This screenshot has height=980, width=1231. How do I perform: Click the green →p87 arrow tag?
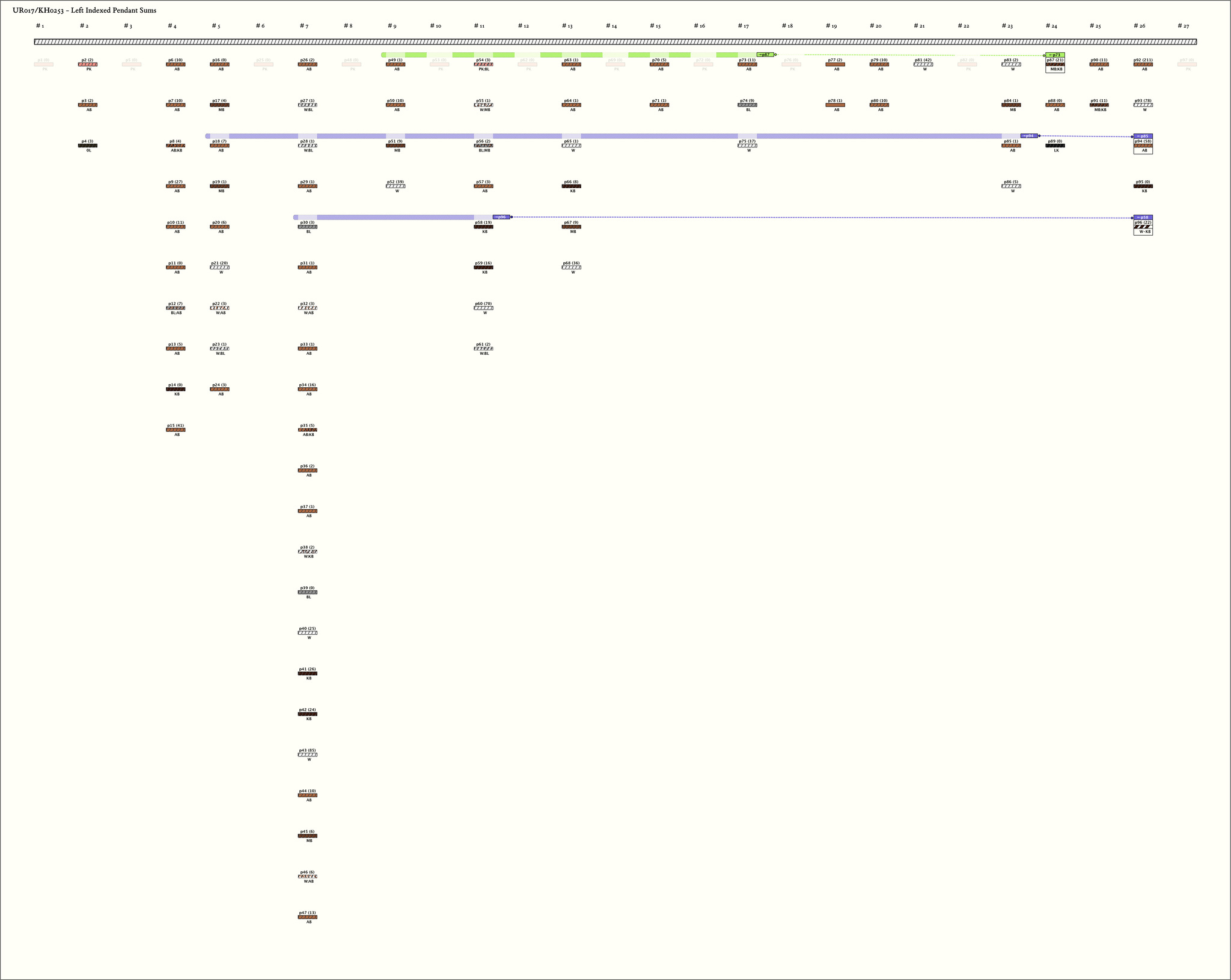(765, 55)
